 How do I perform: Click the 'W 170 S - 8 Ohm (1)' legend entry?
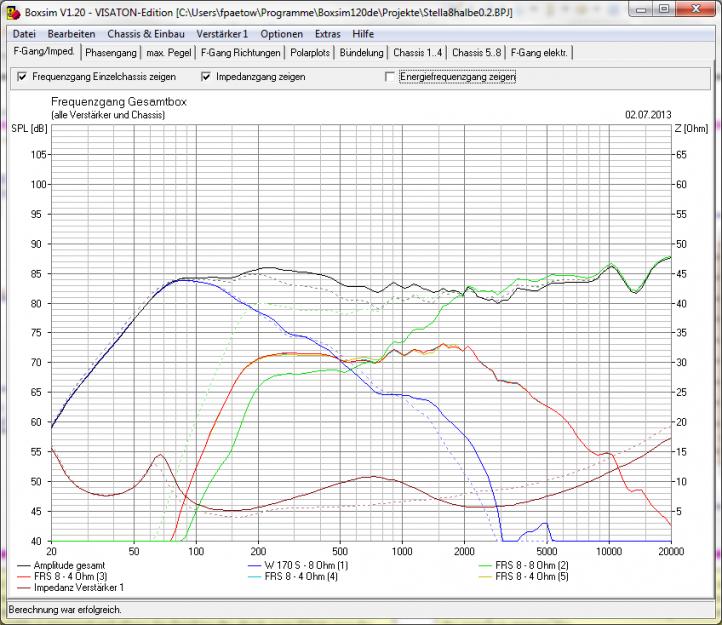coord(298,565)
